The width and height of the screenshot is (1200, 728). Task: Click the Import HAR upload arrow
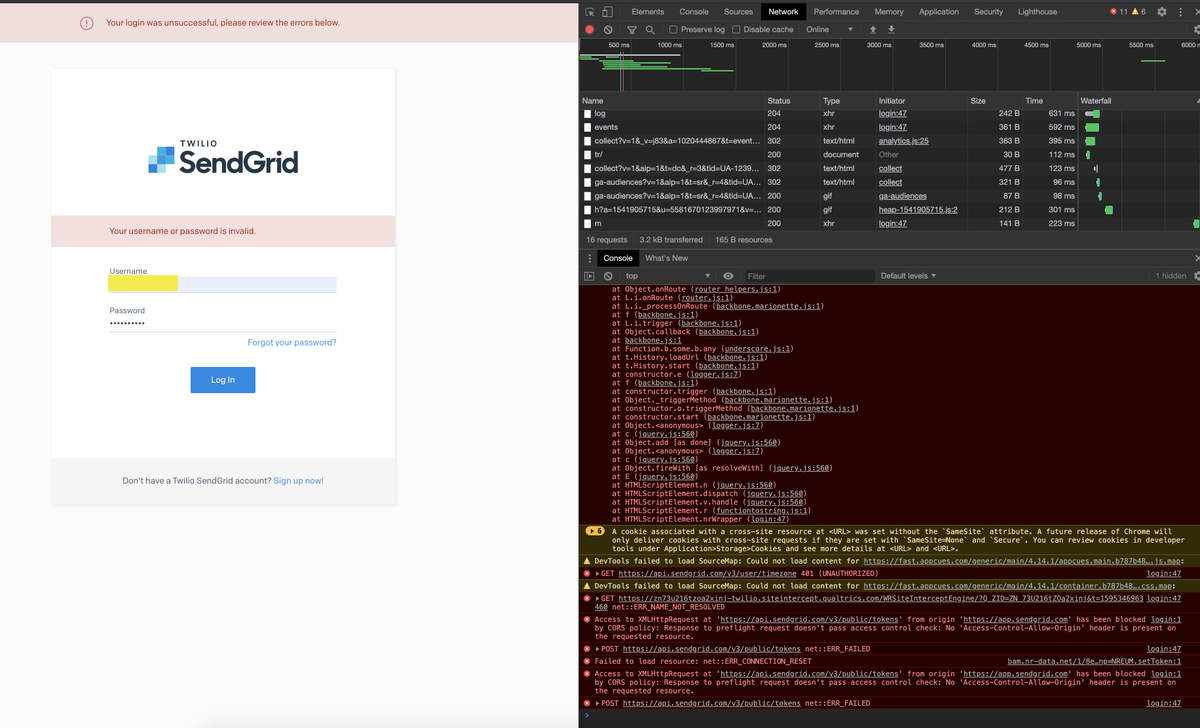pos(874,30)
